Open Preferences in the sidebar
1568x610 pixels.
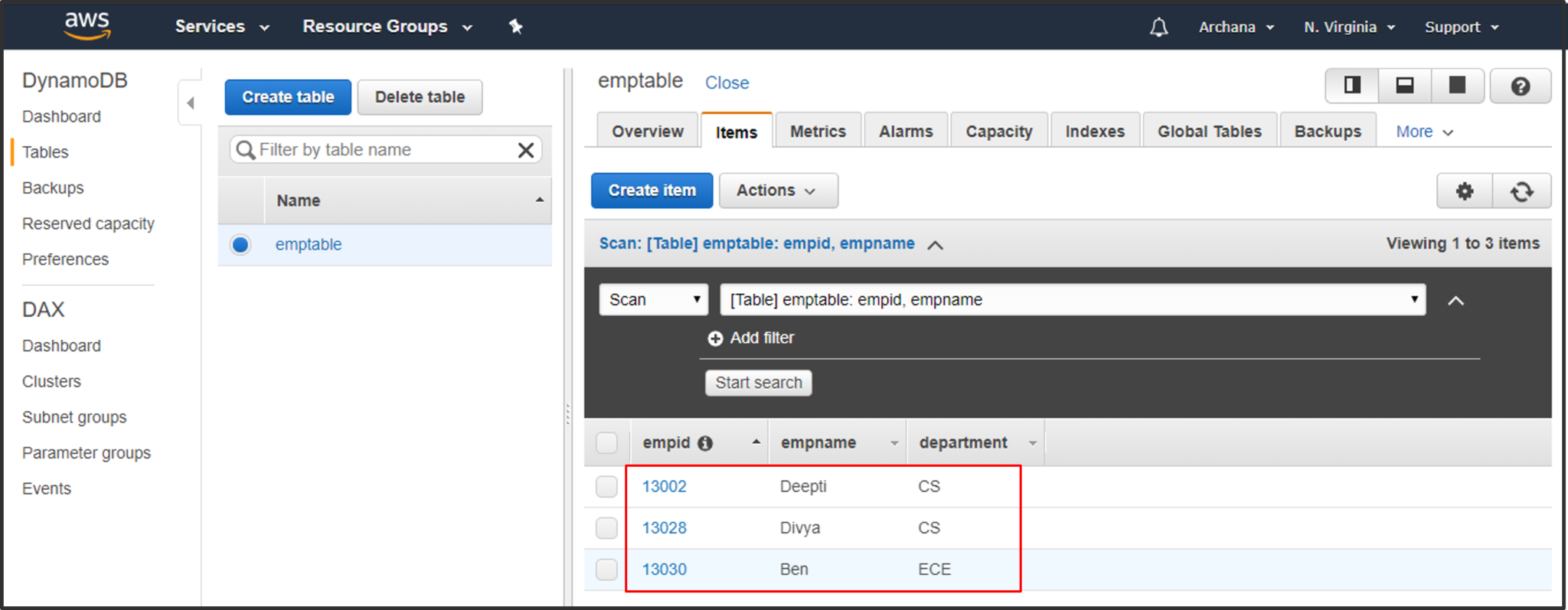point(65,259)
